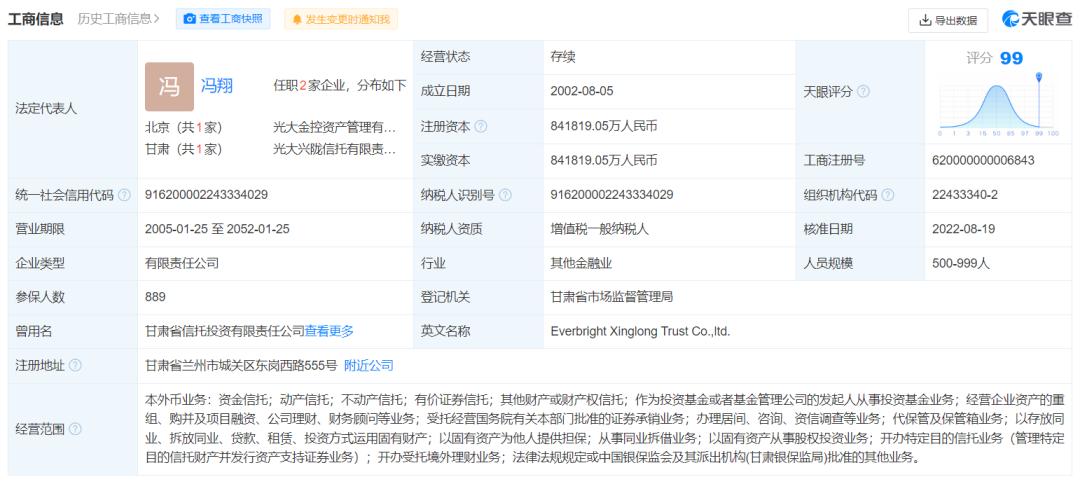Click help icon next to 注册资本
Screen dimensions: 1080x484
(481, 127)
